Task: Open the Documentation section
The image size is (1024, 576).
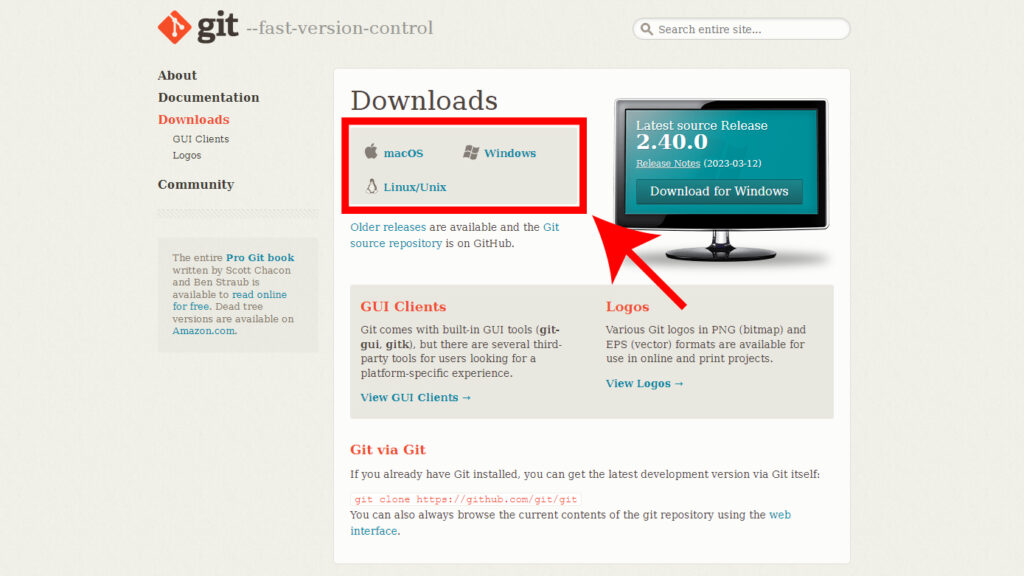Action: point(208,97)
